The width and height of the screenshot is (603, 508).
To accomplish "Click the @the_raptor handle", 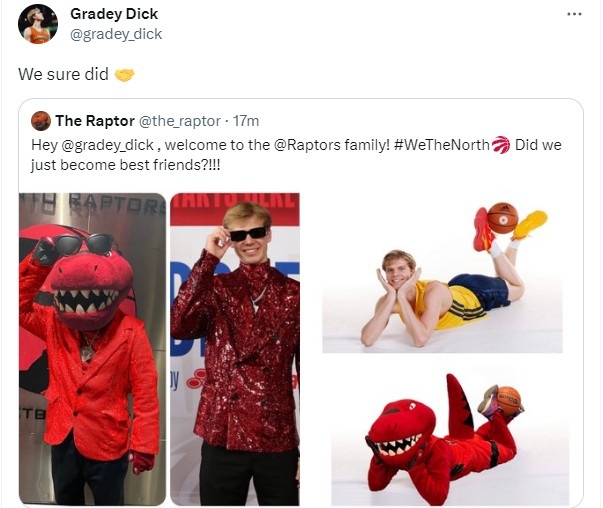I will [x=179, y=121].
